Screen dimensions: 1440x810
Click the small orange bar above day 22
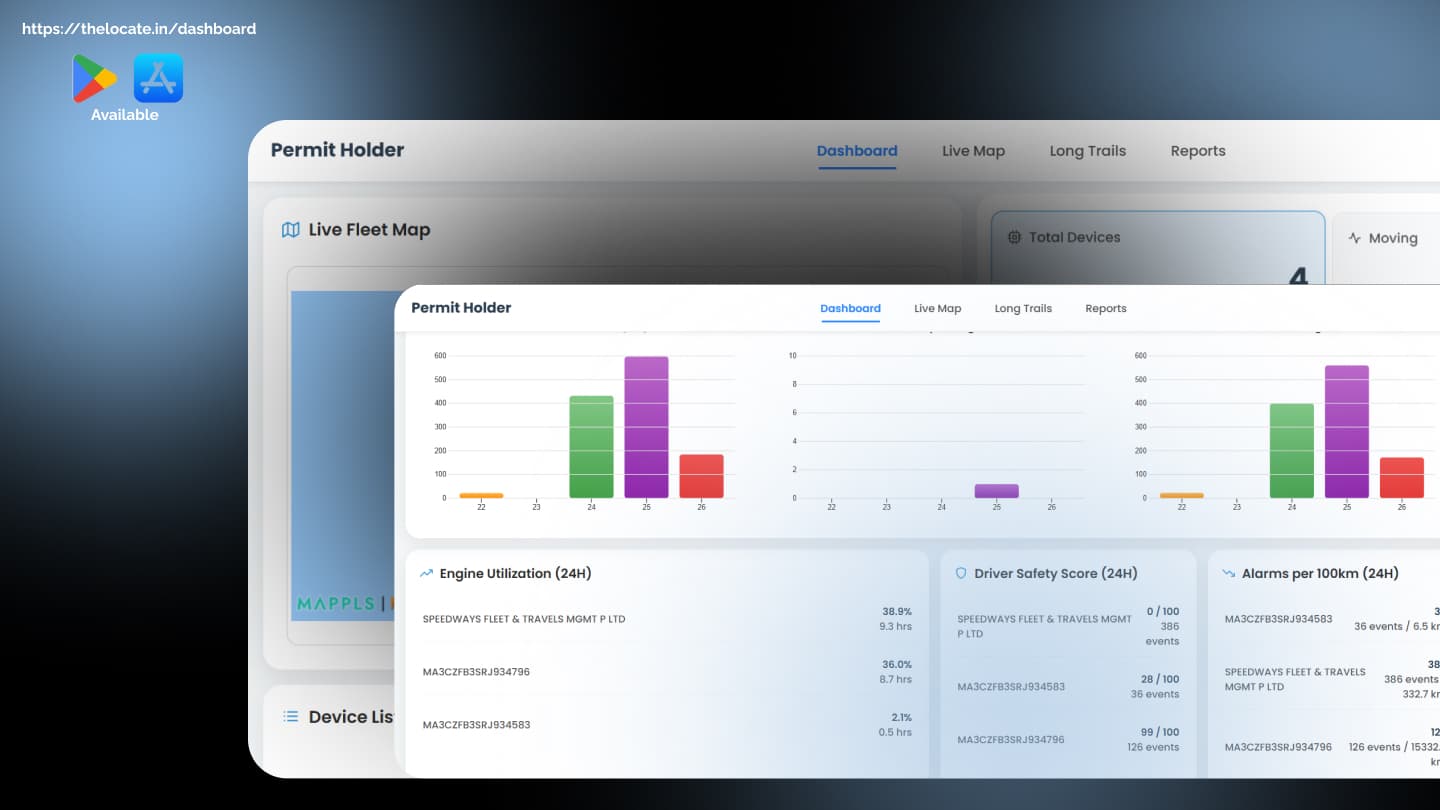pos(481,494)
